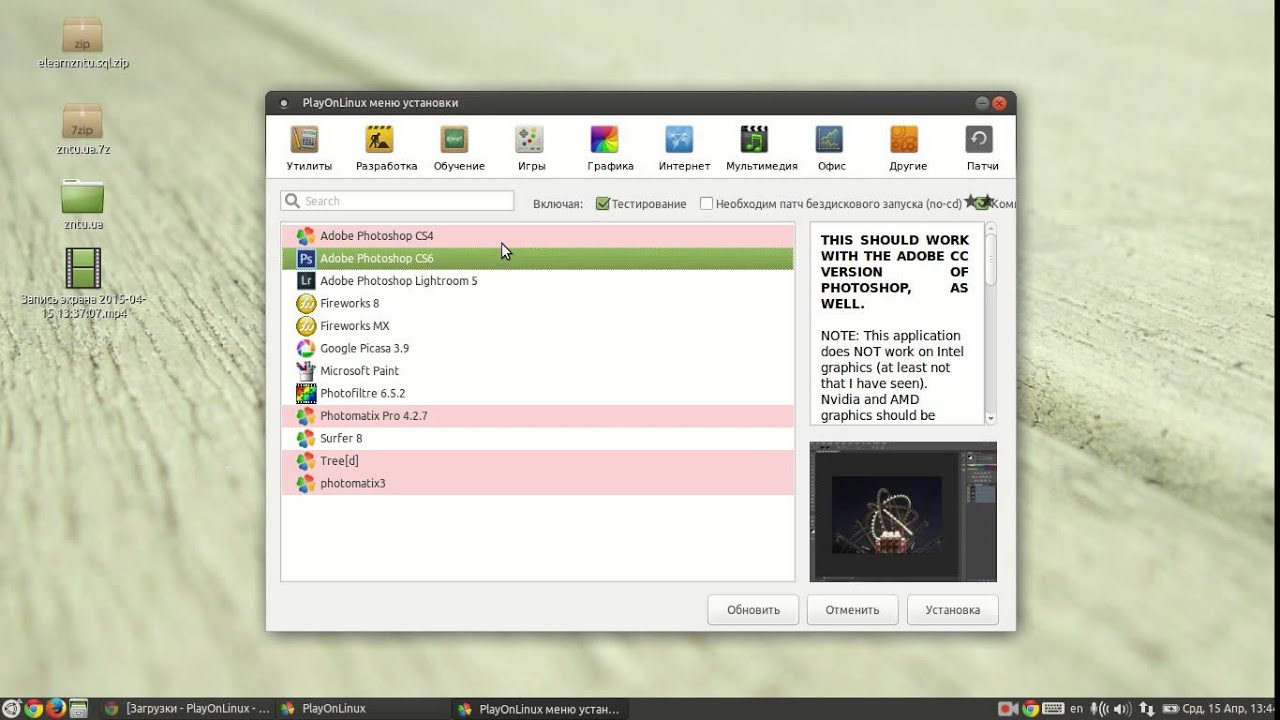Image resolution: width=1280 pixels, height=720 pixels.
Task: Open the system menu in taskbar
Action: (11, 709)
